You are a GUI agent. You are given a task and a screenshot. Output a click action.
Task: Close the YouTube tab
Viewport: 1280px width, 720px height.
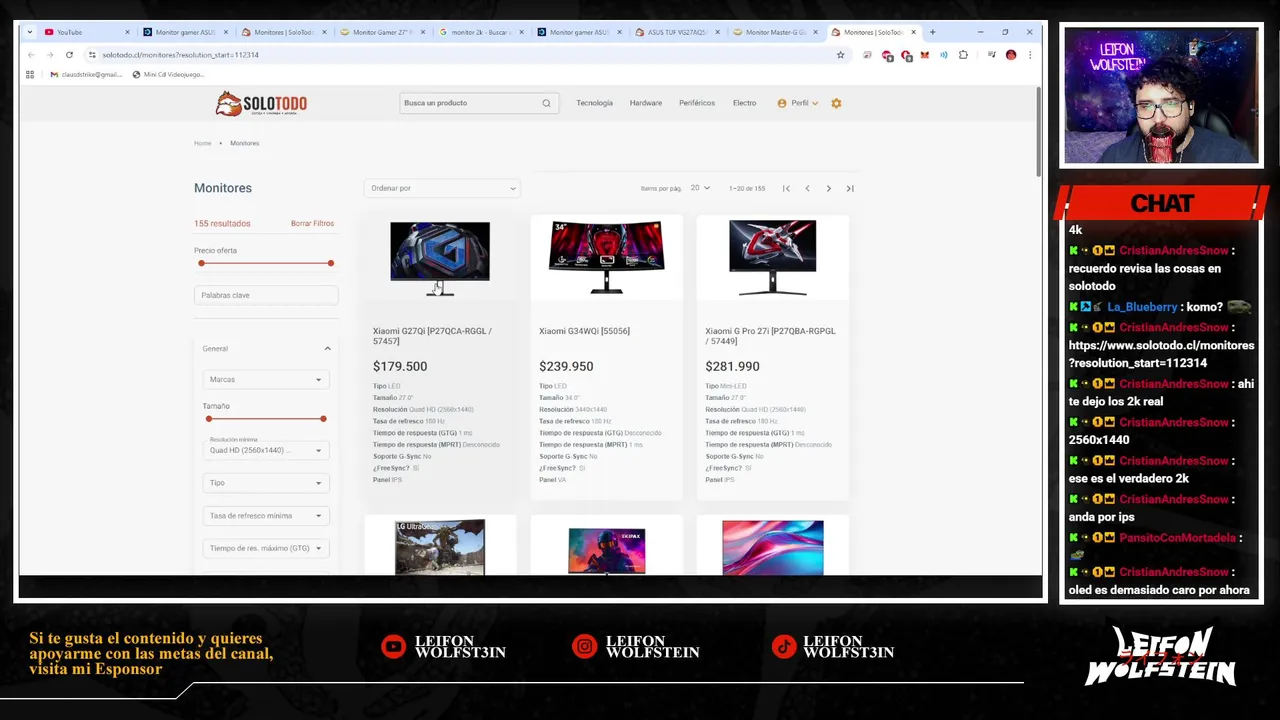click(x=127, y=32)
